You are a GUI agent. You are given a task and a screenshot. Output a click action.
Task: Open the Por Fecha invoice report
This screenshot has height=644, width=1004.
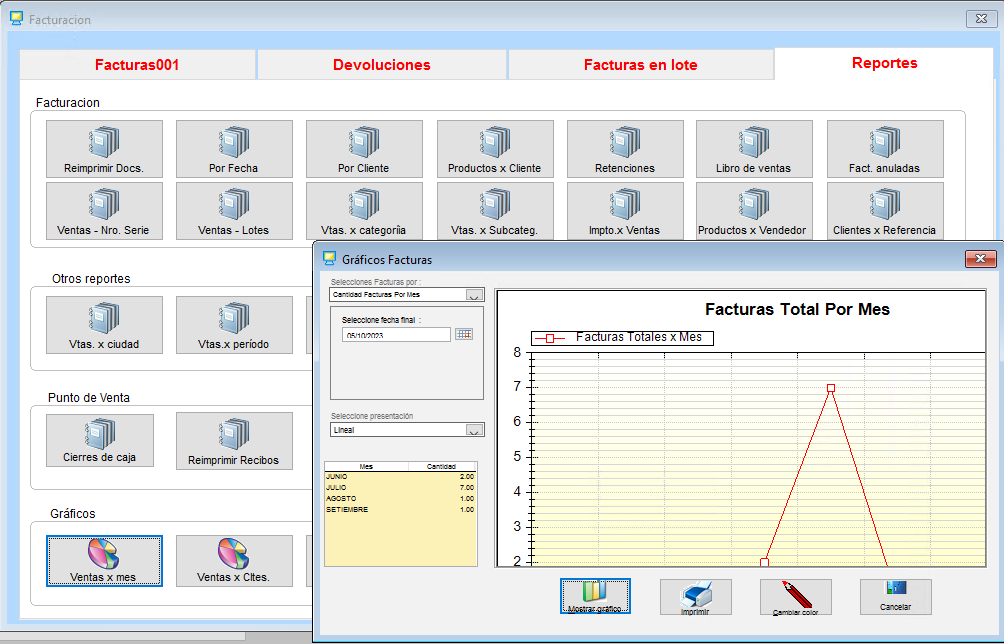234,149
